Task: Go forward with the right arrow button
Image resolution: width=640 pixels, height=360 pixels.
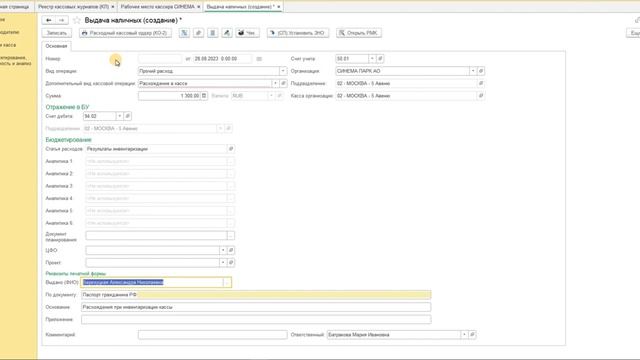Action: point(62,20)
